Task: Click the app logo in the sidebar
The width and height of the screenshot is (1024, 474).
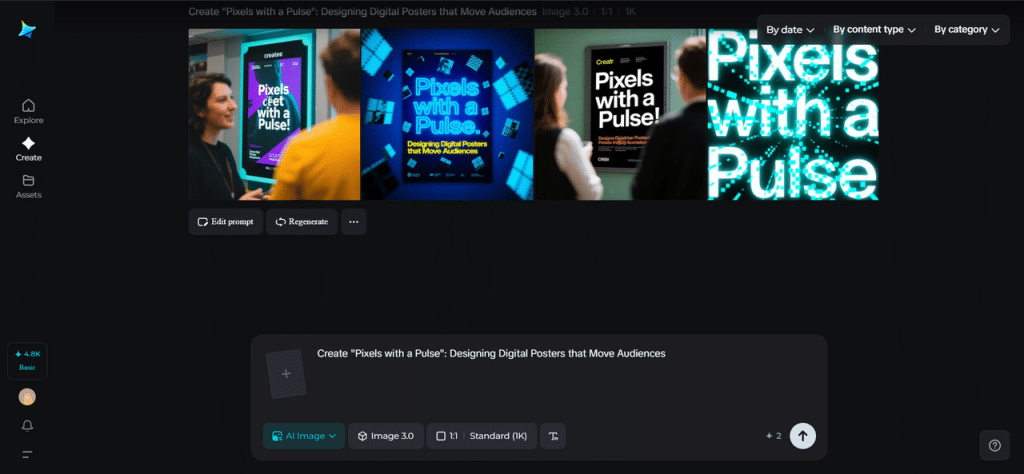Action: pyautogui.click(x=27, y=29)
